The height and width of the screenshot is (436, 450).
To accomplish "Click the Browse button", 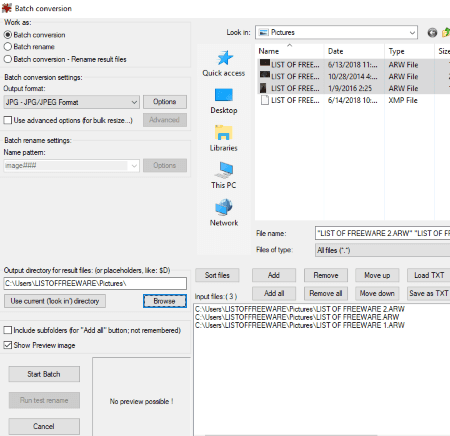I will tap(165, 301).
